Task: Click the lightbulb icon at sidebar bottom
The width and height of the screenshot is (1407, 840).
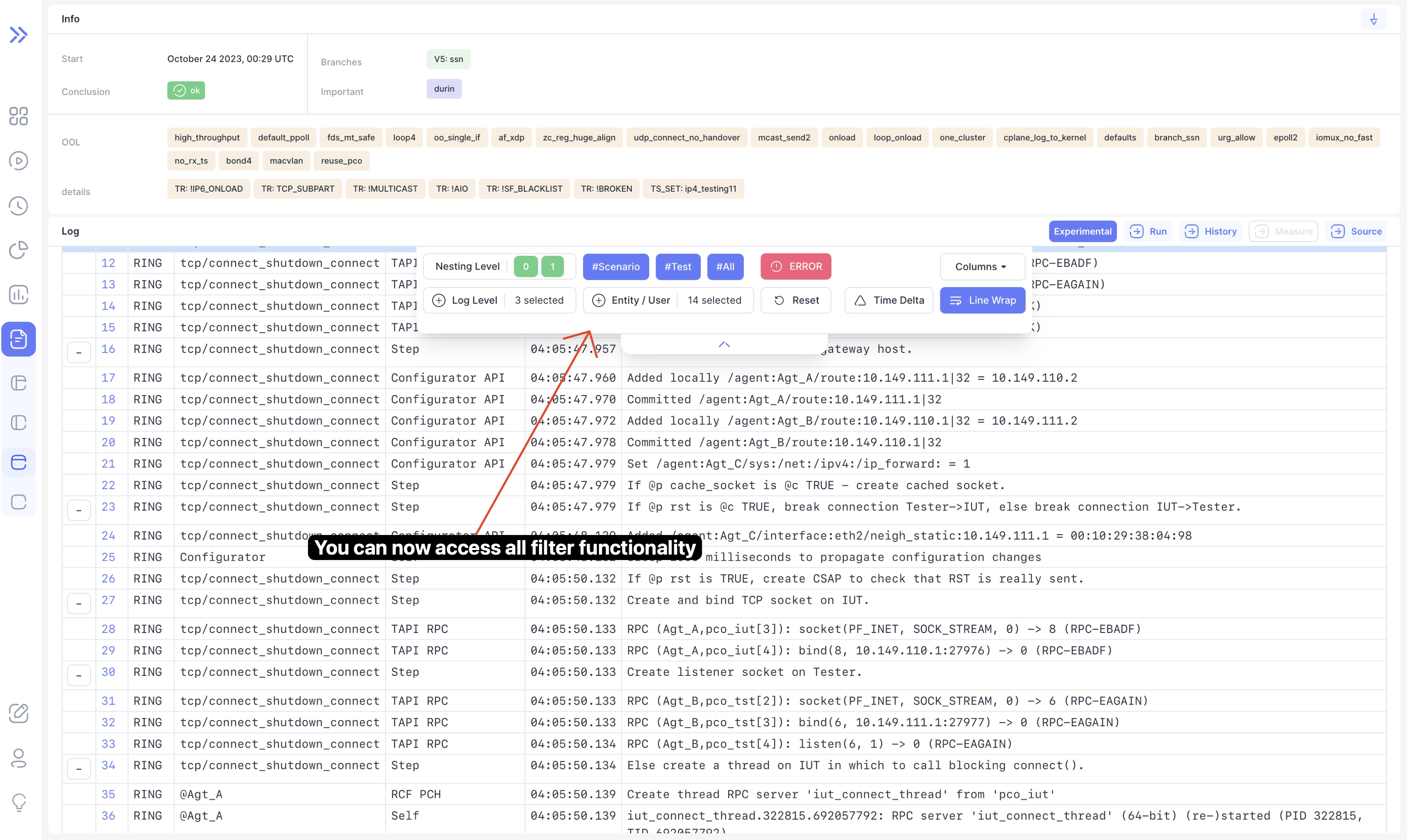Action: point(19,802)
